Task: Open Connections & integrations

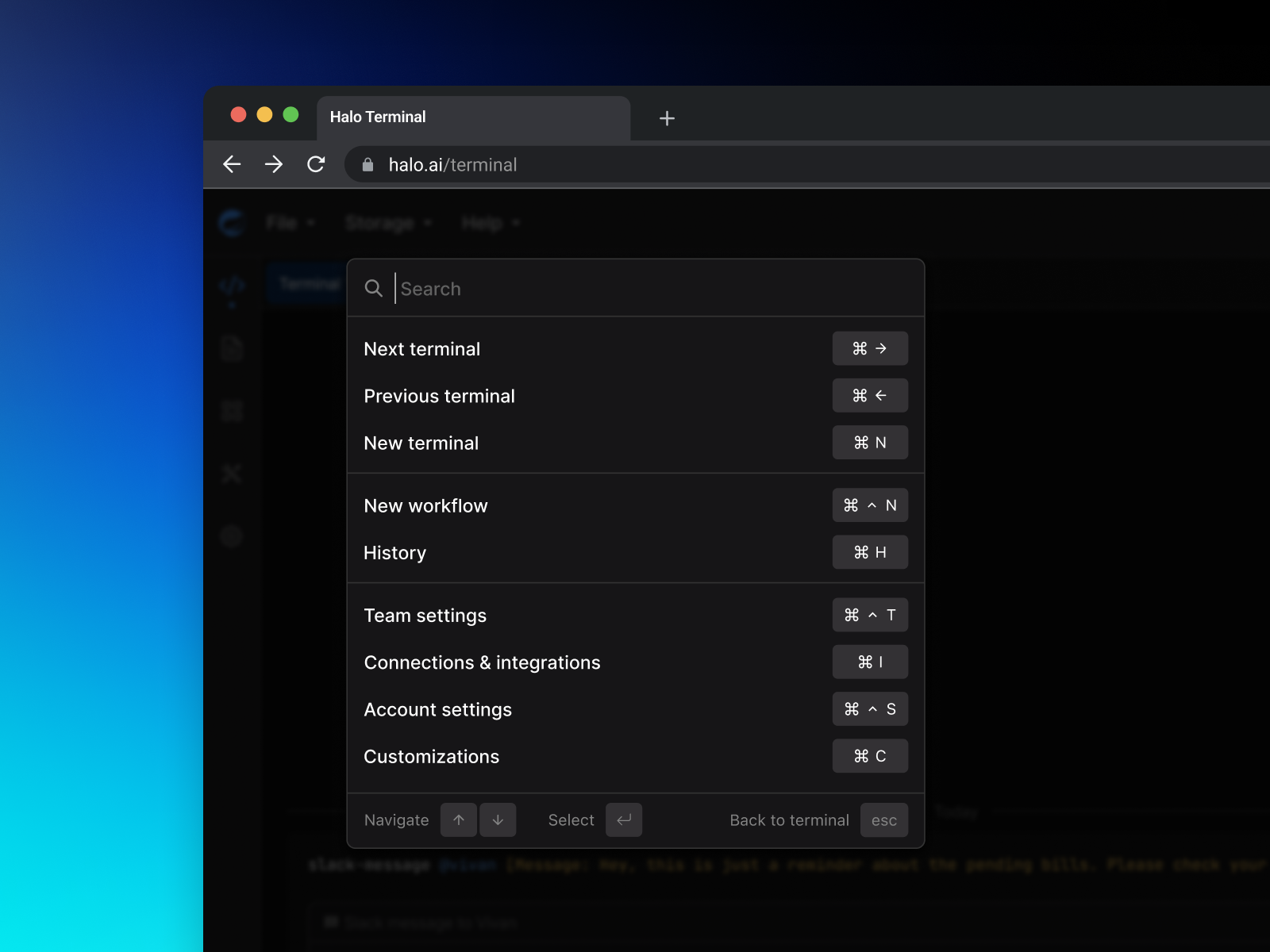Action: [482, 662]
